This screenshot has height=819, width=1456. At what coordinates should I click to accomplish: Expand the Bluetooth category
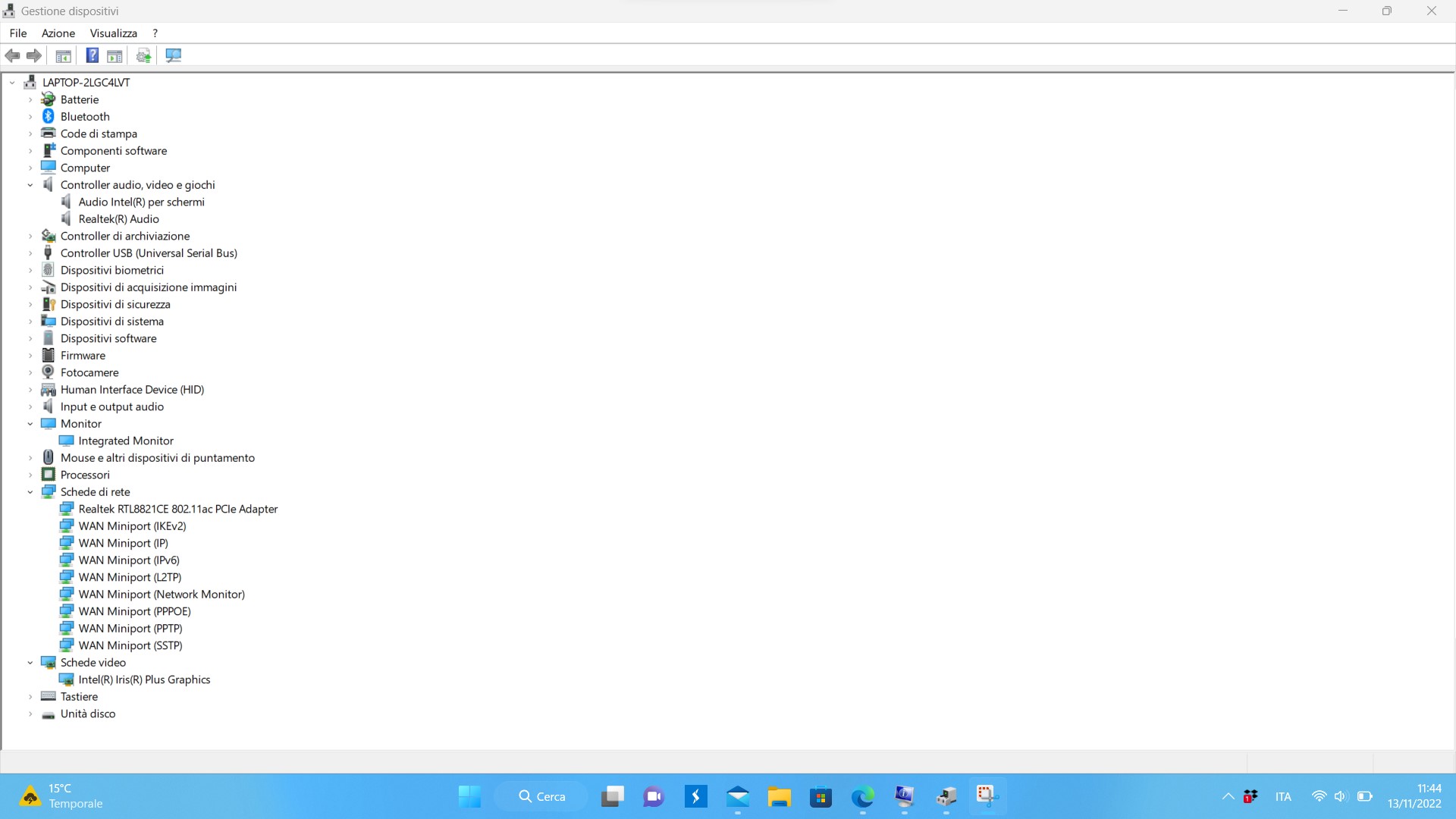pyautogui.click(x=30, y=116)
